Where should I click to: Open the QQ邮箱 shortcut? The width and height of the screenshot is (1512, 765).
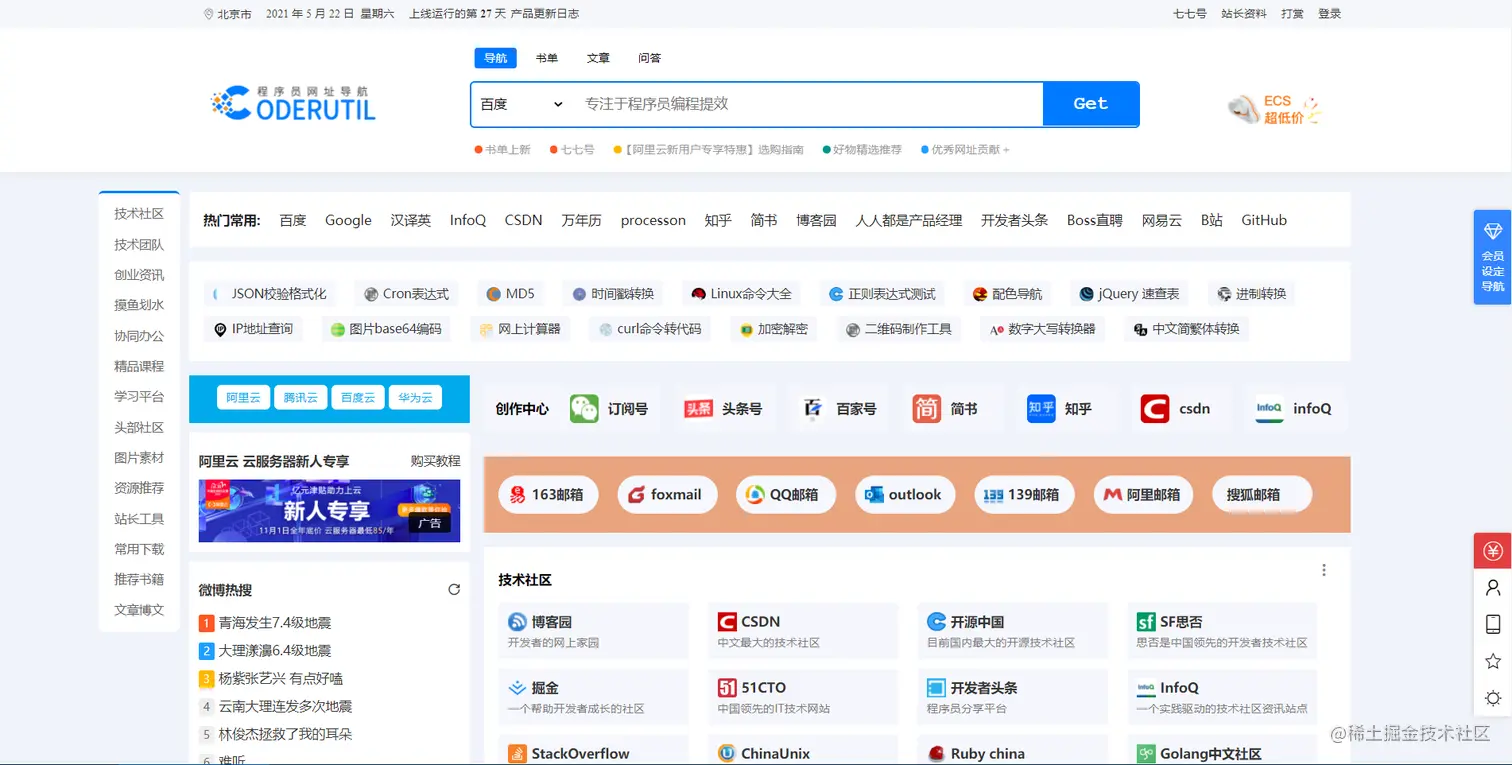[x=786, y=494]
